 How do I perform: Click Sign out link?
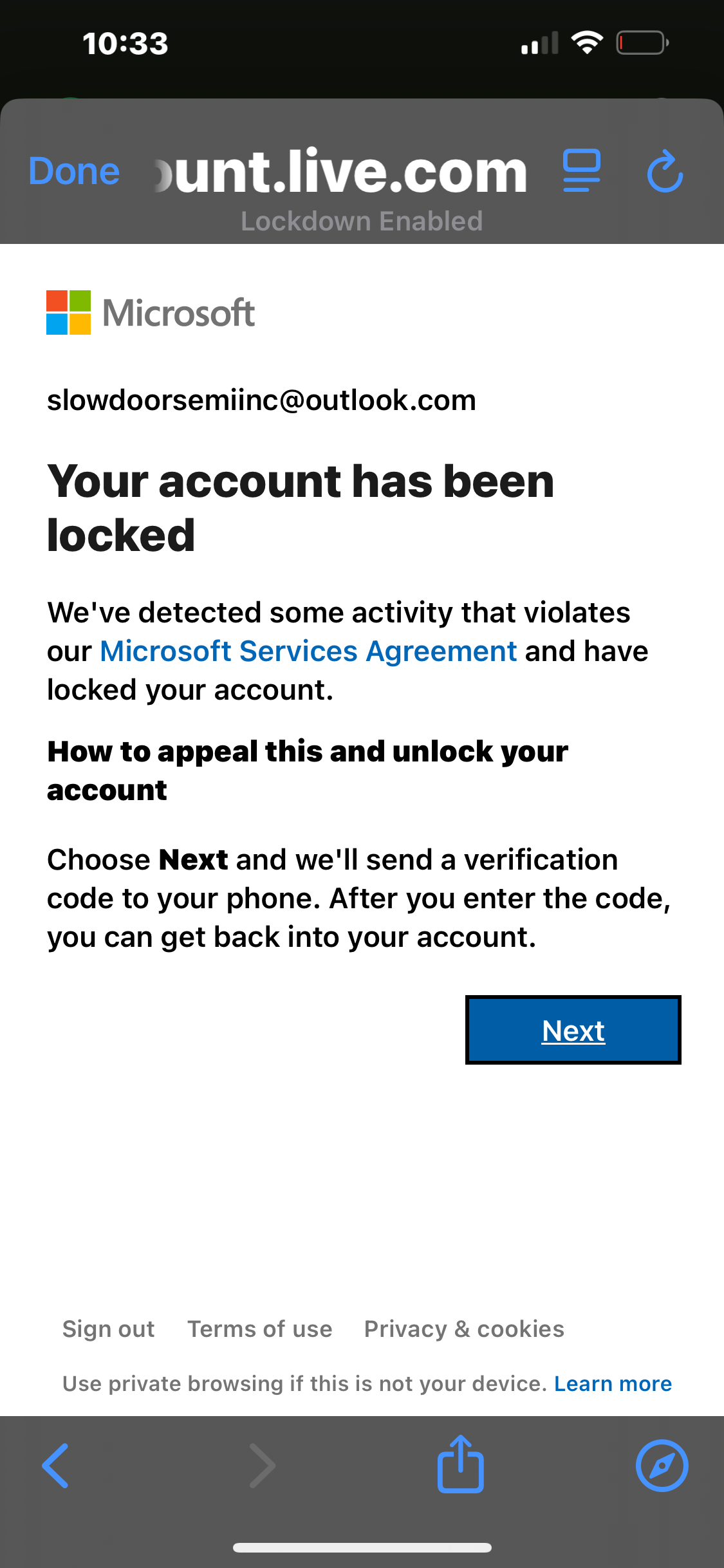coord(109,1329)
